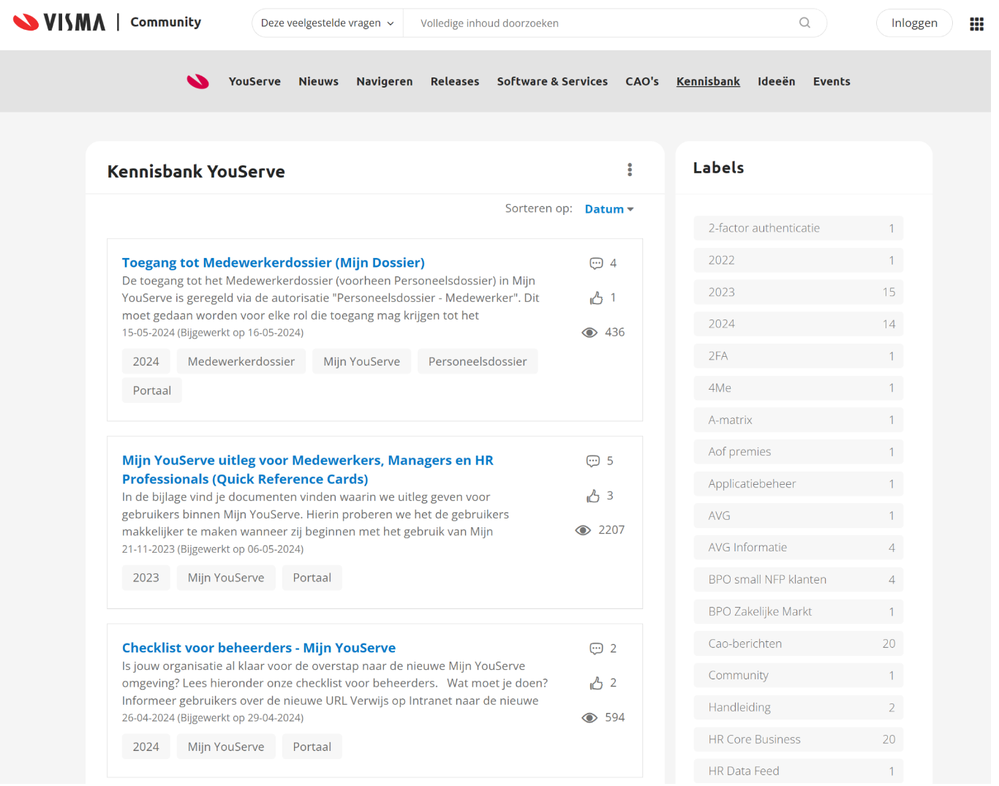Click the search magnifier icon

click(805, 23)
